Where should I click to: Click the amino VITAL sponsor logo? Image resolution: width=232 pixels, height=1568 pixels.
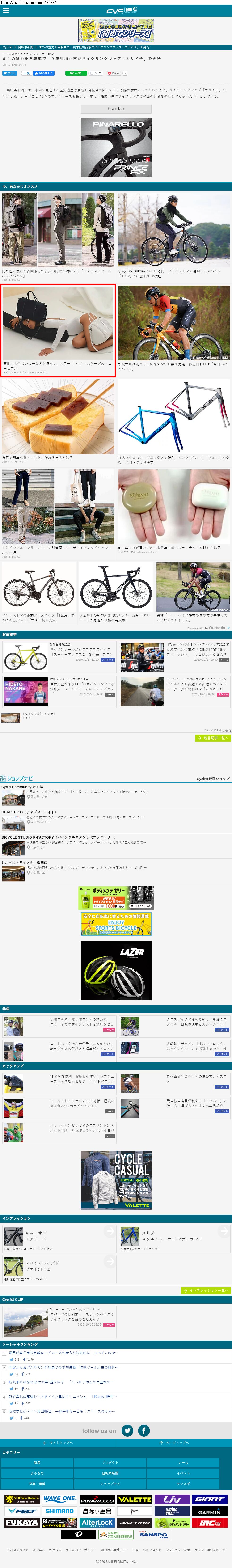172,1511
